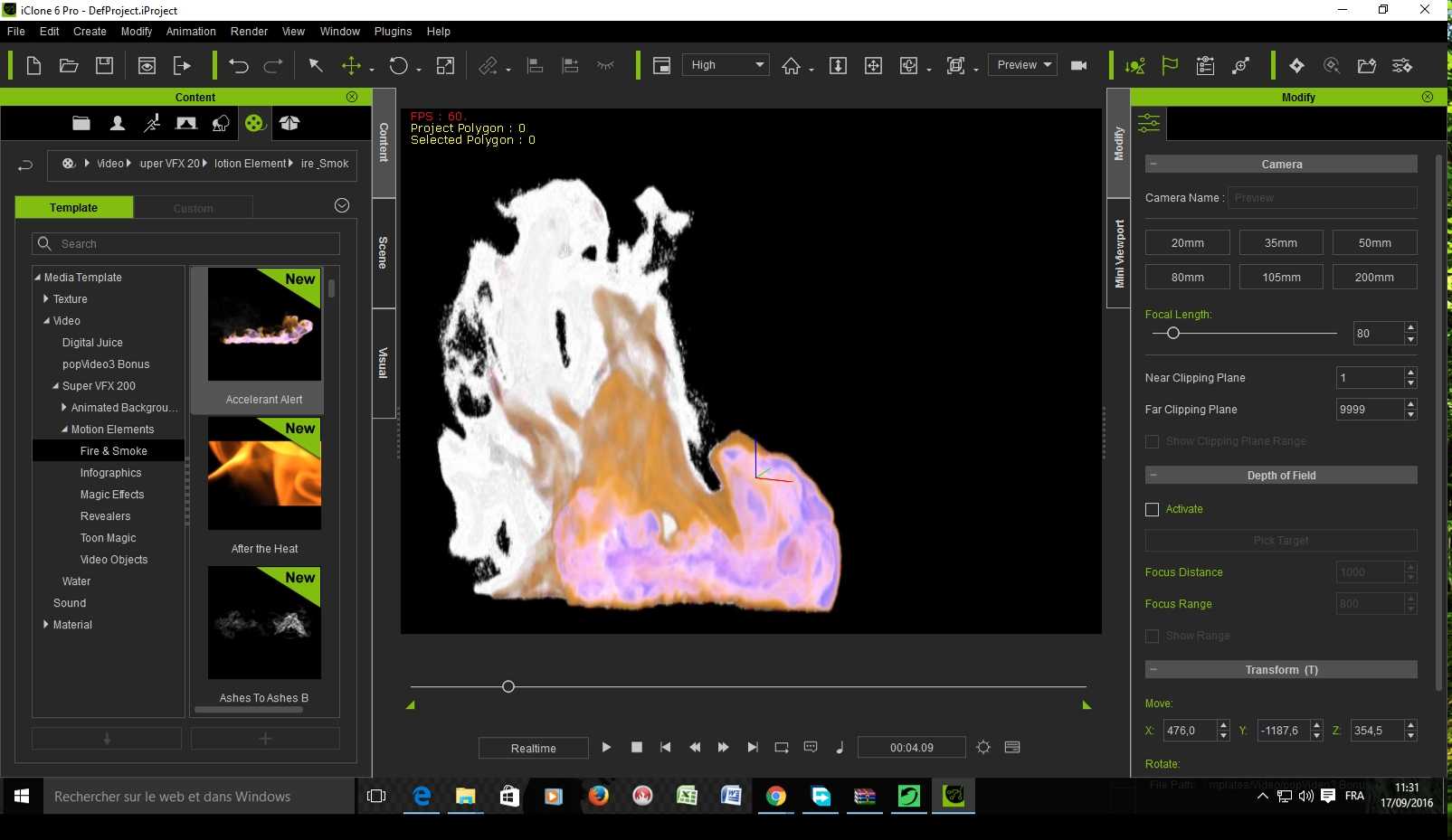Click the Save project icon
The height and width of the screenshot is (840, 1452).
point(105,65)
